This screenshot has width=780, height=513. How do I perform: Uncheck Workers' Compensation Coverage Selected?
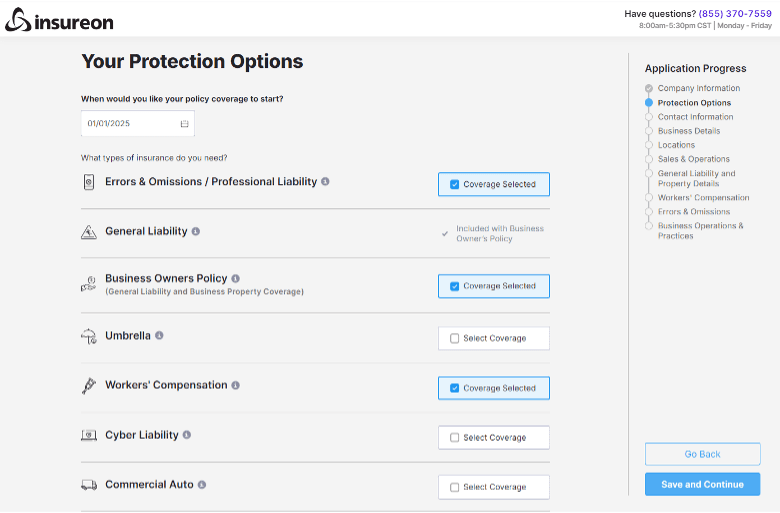(x=455, y=388)
